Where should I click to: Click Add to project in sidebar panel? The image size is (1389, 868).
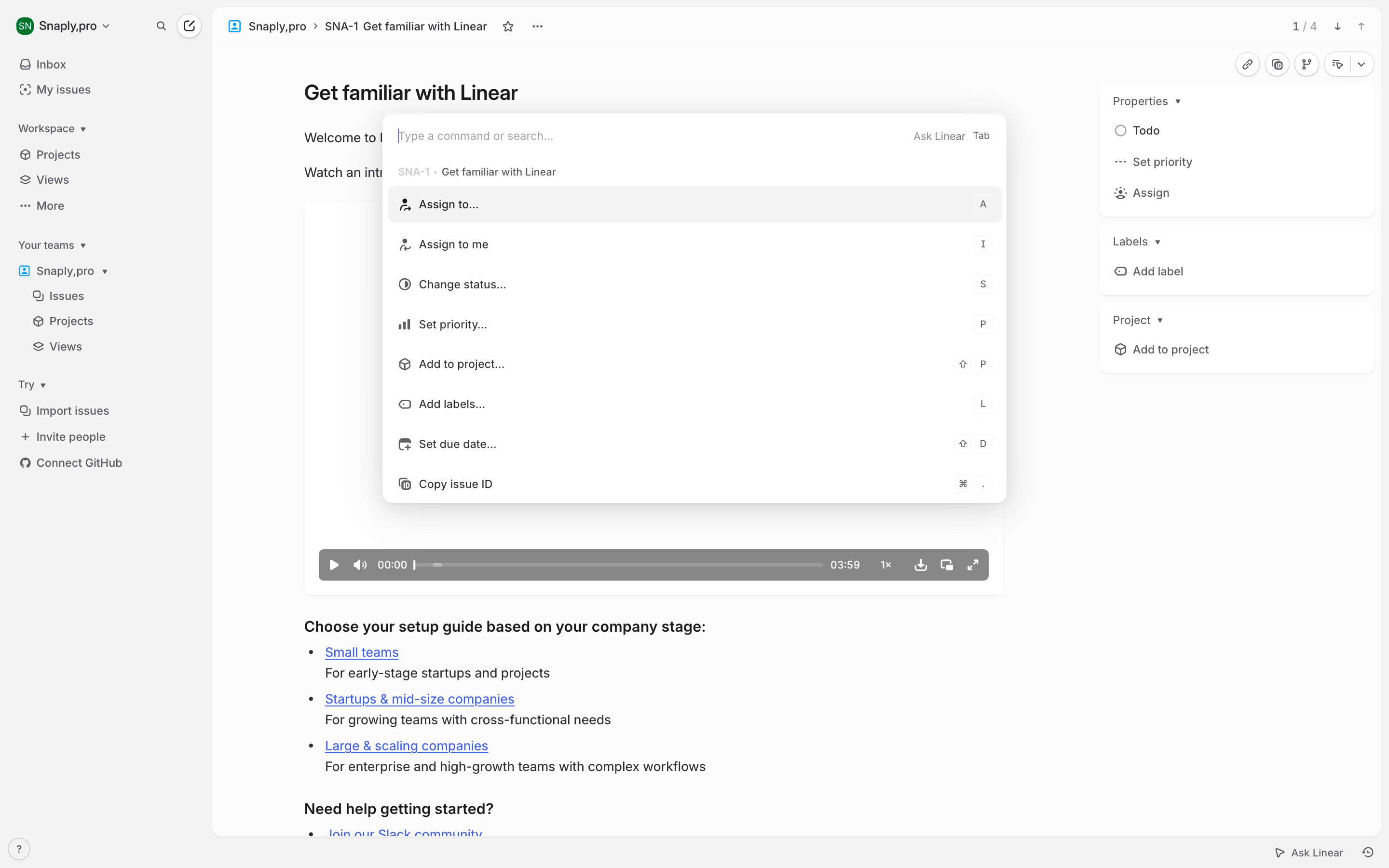[x=1161, y=350]
